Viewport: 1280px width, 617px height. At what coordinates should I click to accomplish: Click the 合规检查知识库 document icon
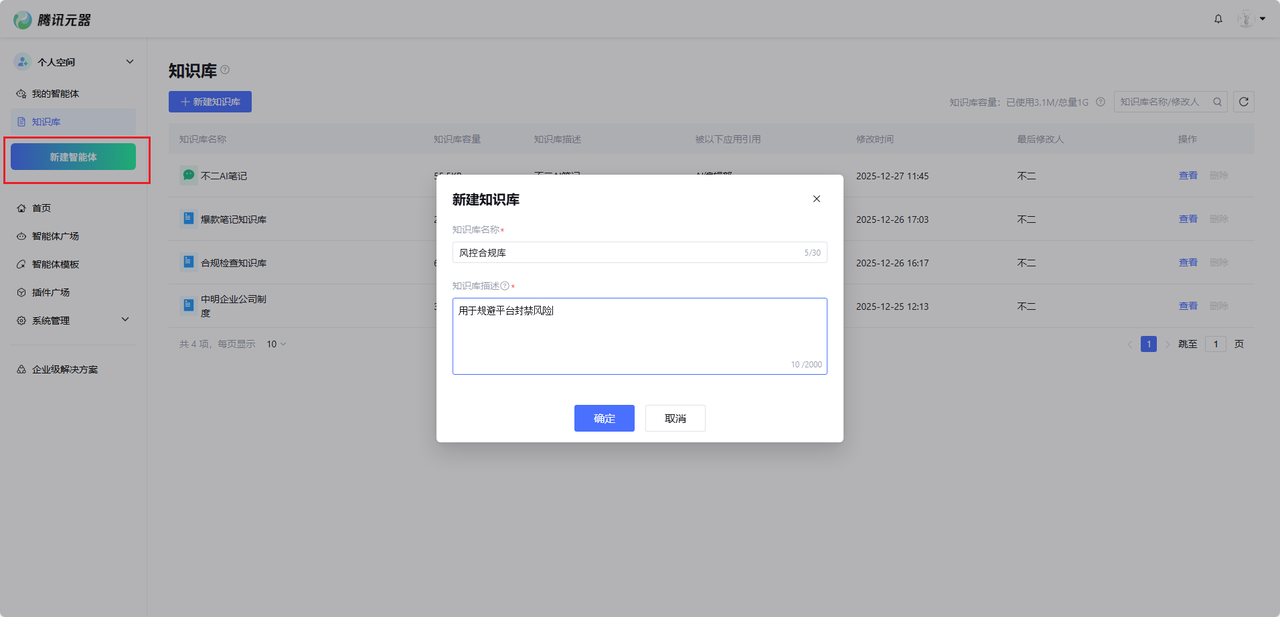pyautogui.click(x=188, y=262)
